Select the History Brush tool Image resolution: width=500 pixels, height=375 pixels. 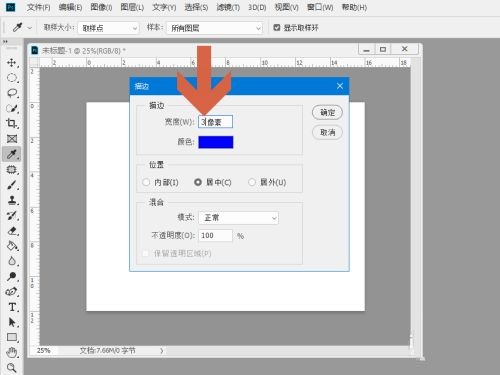12,215
